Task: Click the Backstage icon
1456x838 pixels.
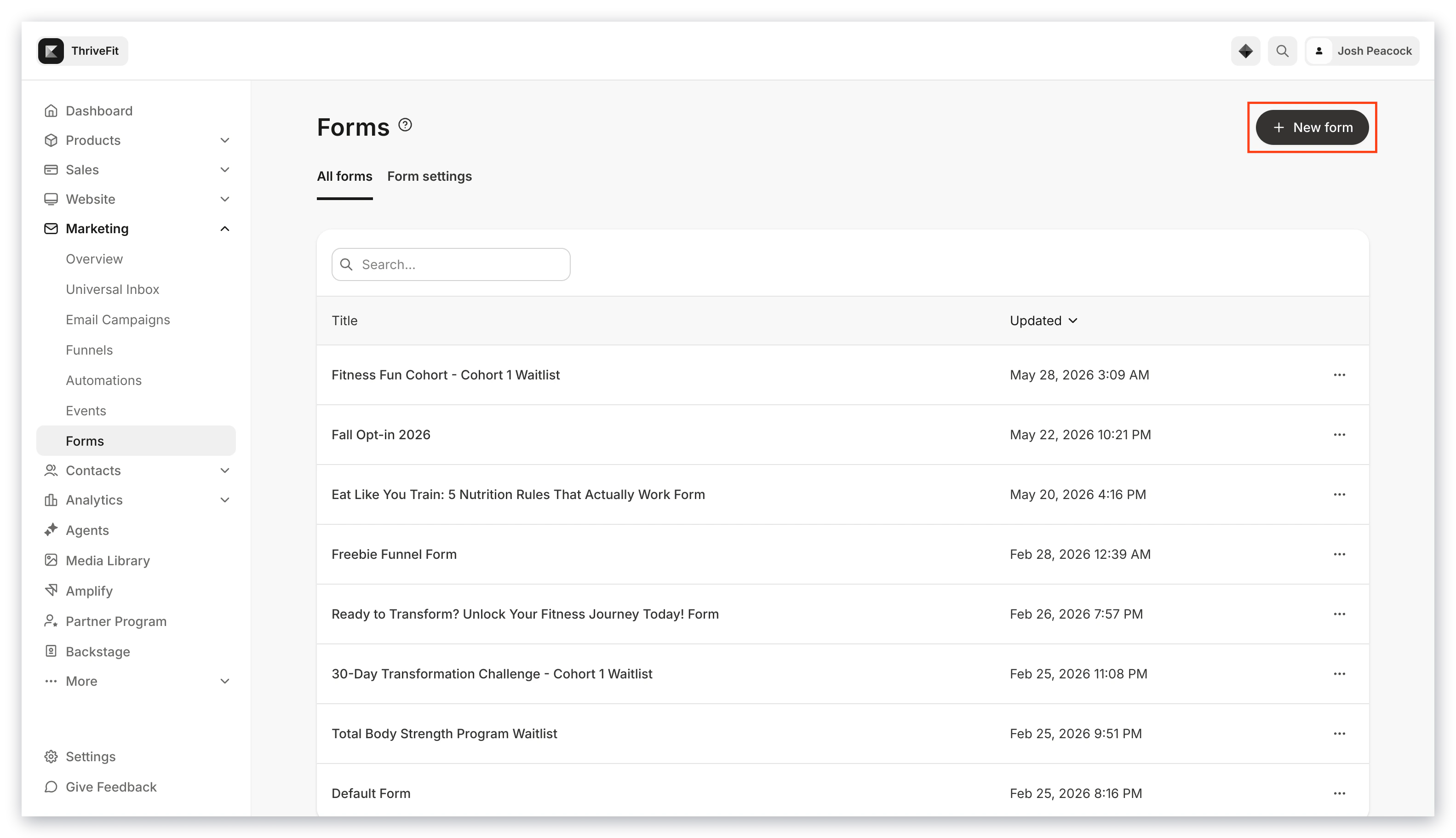Action: coord(51,651)
